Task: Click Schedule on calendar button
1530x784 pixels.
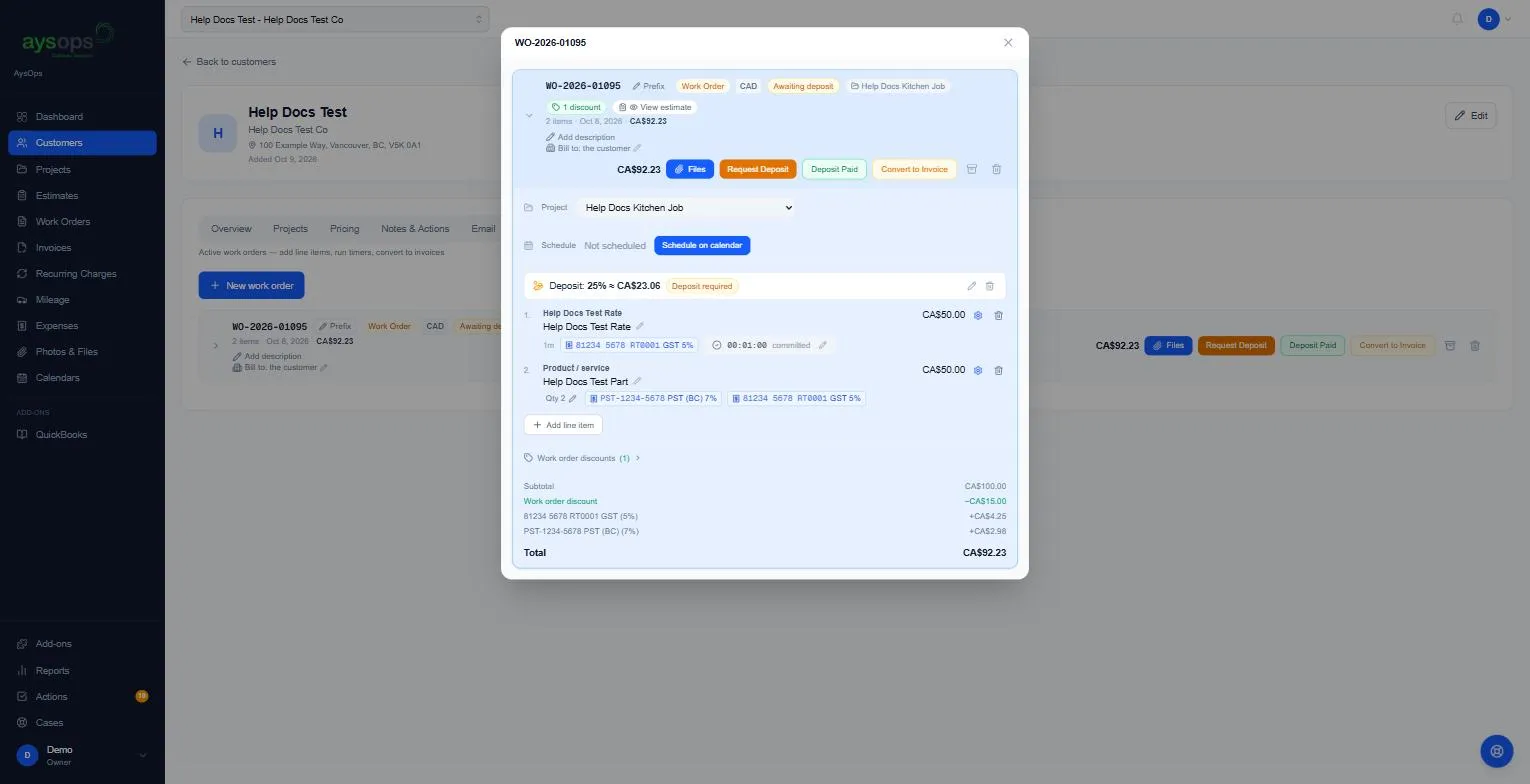Action: pyautogui.click(x=702, y=245)
